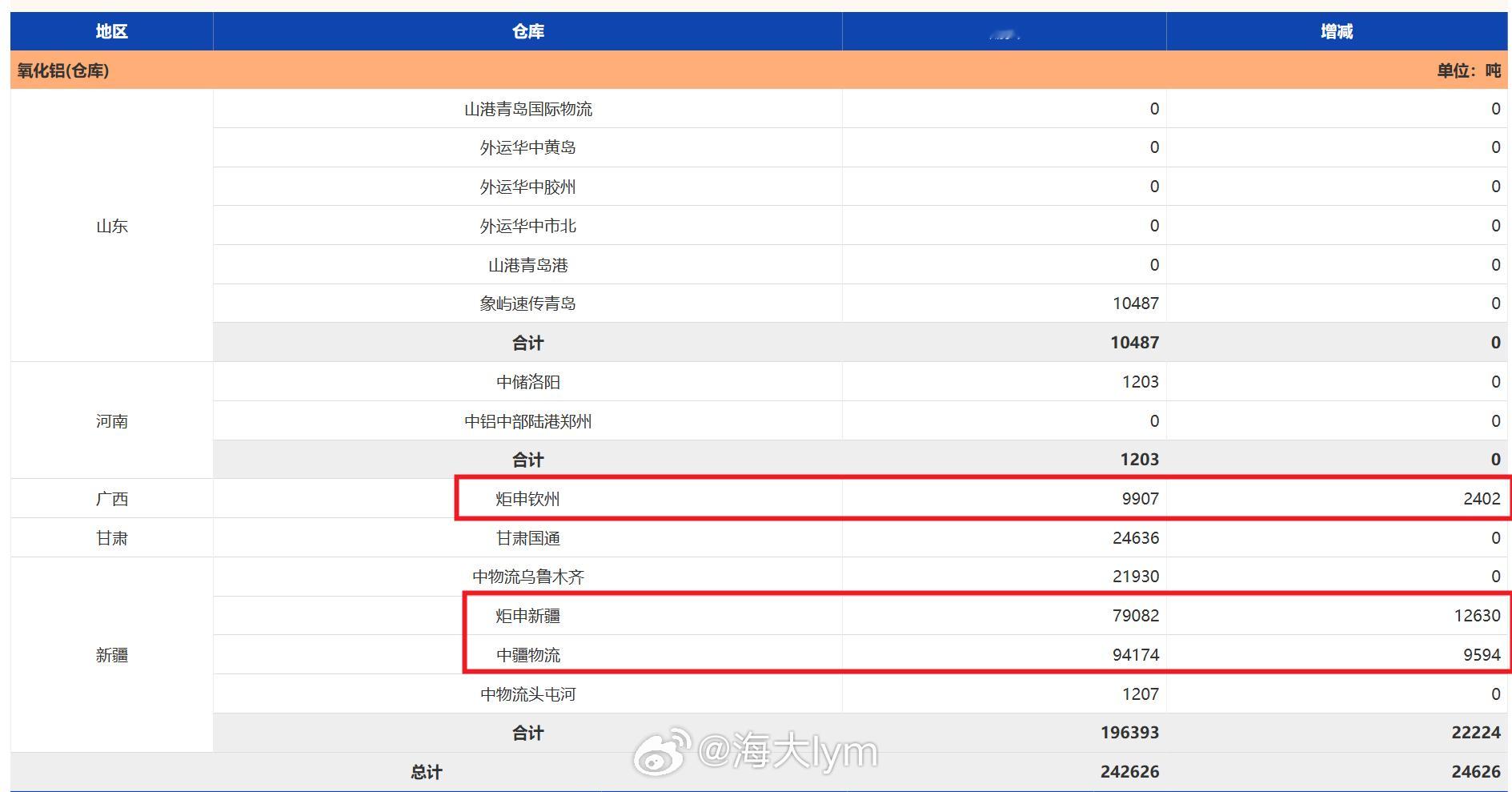Click the 山港青岛国际物流 warehouse row
Image resolution: width=1512 pixels, height=792 pixels.
527,108
